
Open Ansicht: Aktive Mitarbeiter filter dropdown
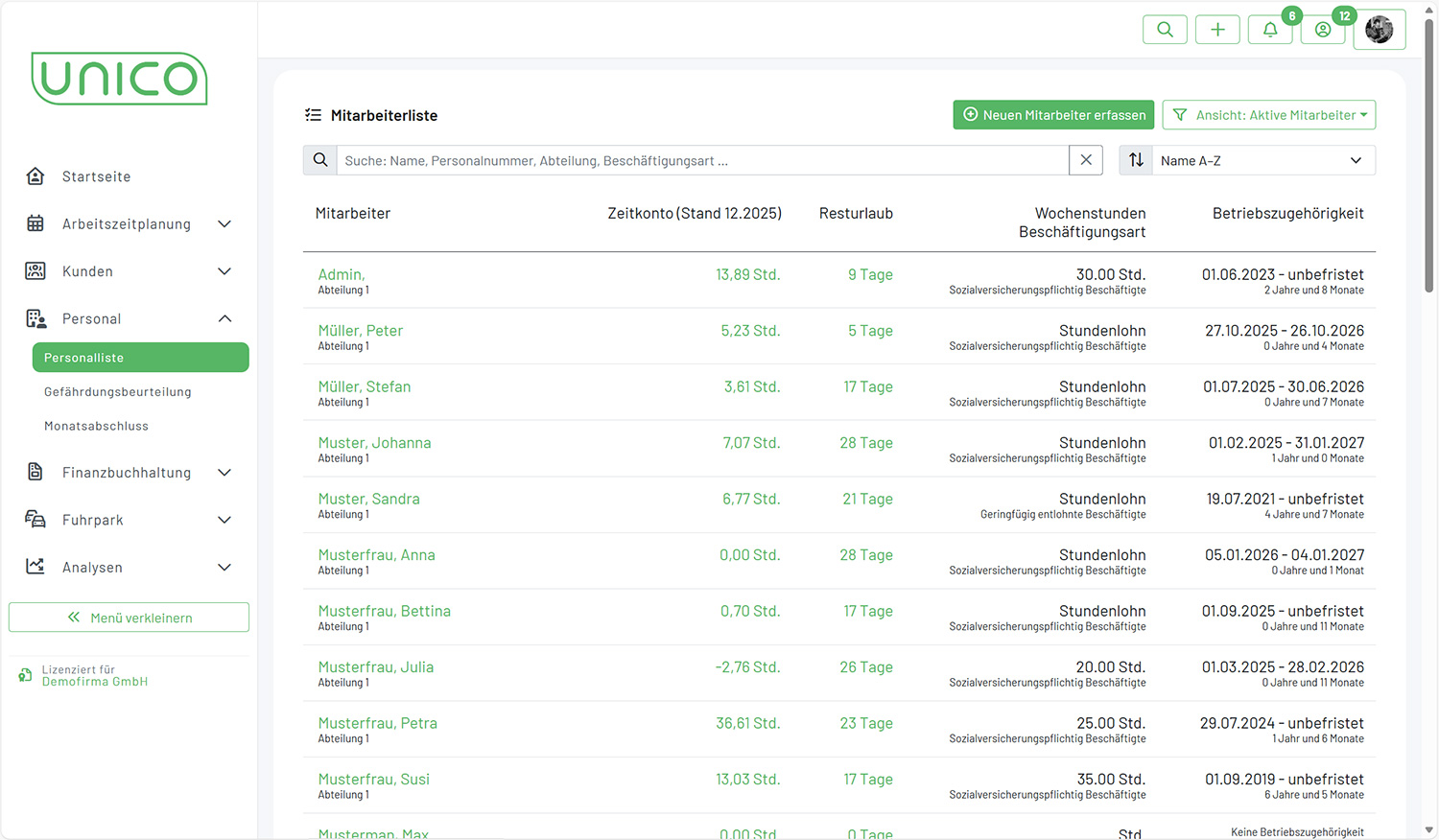1269,115
